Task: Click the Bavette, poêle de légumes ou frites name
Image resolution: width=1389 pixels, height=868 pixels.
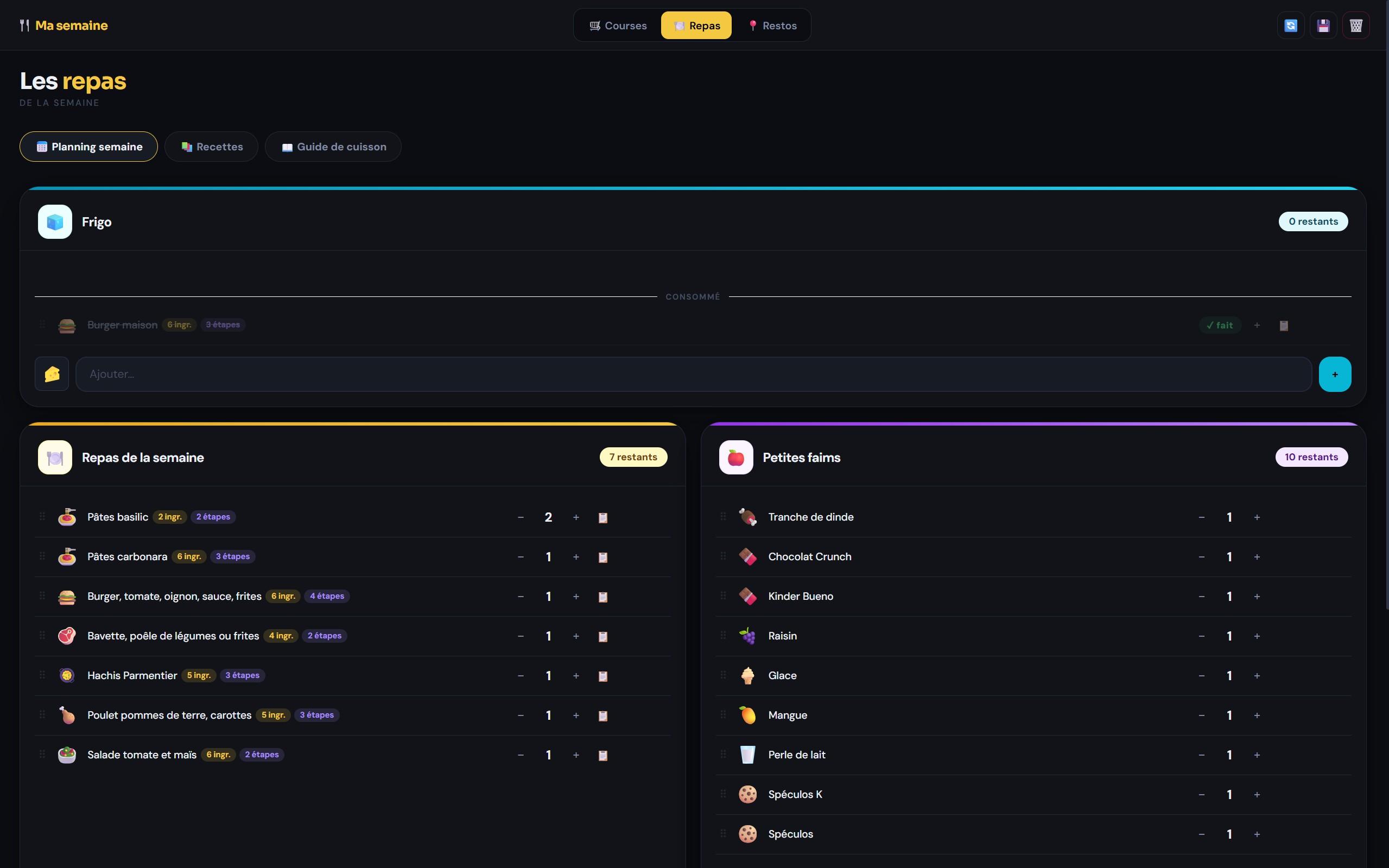Action: point(173,636)
